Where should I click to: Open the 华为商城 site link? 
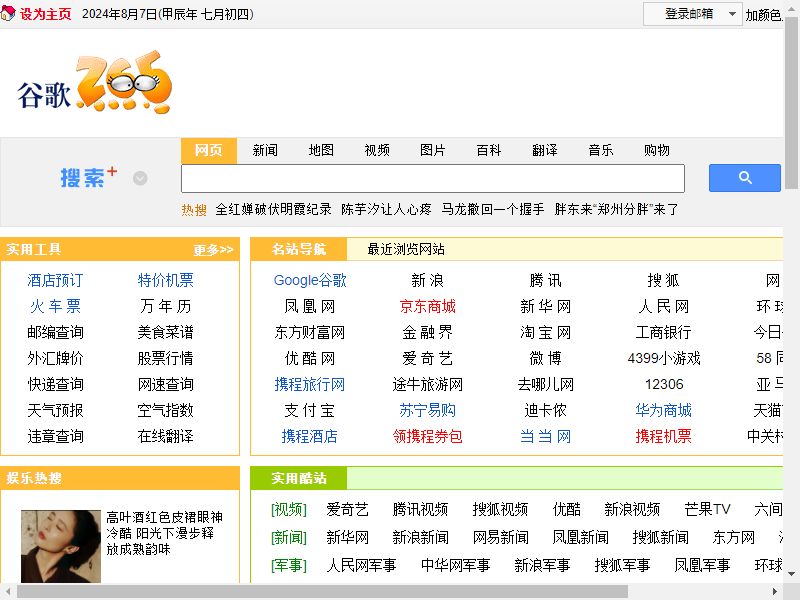click(663, 410)
